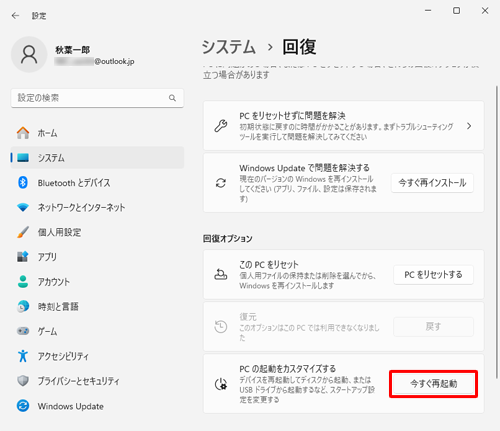
Task: Click the sync icon beside Windows Update で問題を解決する
Action: (x=221, y=183)
